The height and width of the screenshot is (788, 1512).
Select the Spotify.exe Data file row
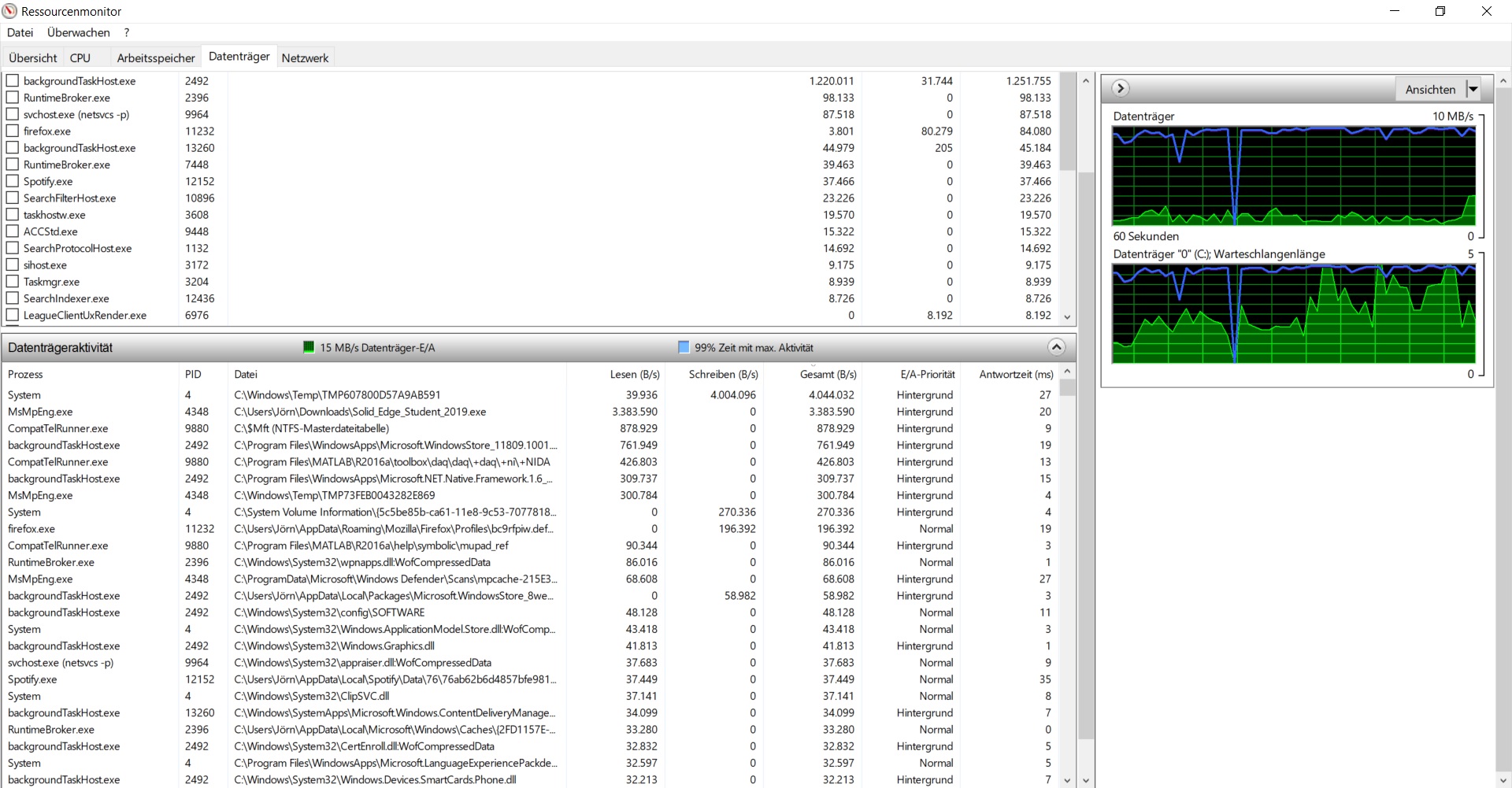click(530, 679)
